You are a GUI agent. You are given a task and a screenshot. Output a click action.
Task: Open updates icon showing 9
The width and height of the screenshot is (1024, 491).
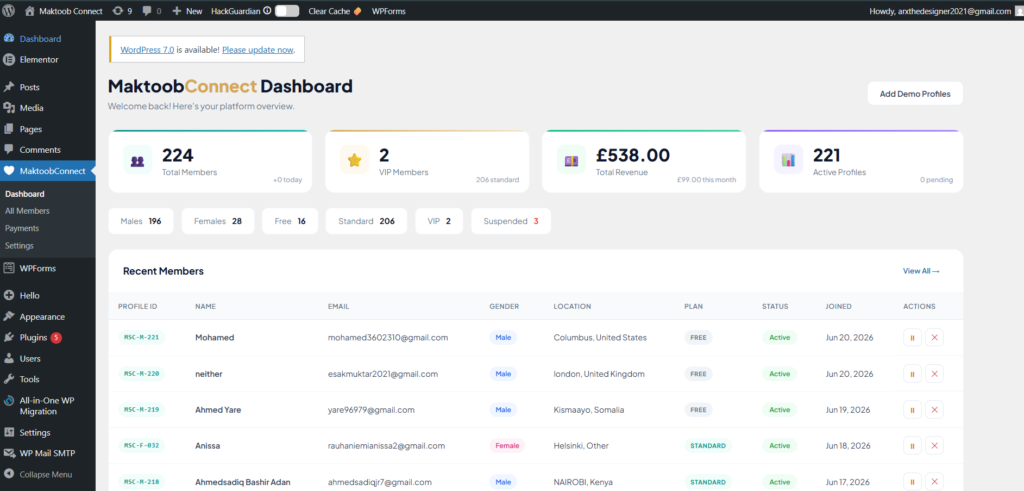pos(122,11)
